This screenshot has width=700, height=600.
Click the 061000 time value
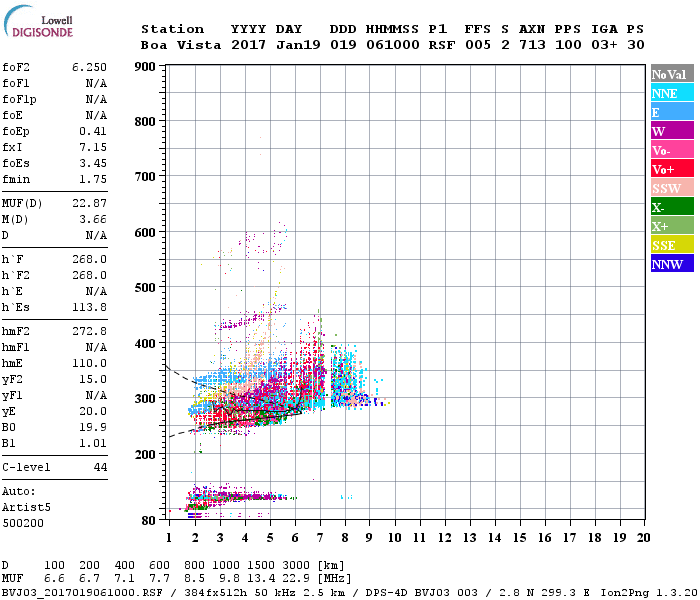pos(392,45)
